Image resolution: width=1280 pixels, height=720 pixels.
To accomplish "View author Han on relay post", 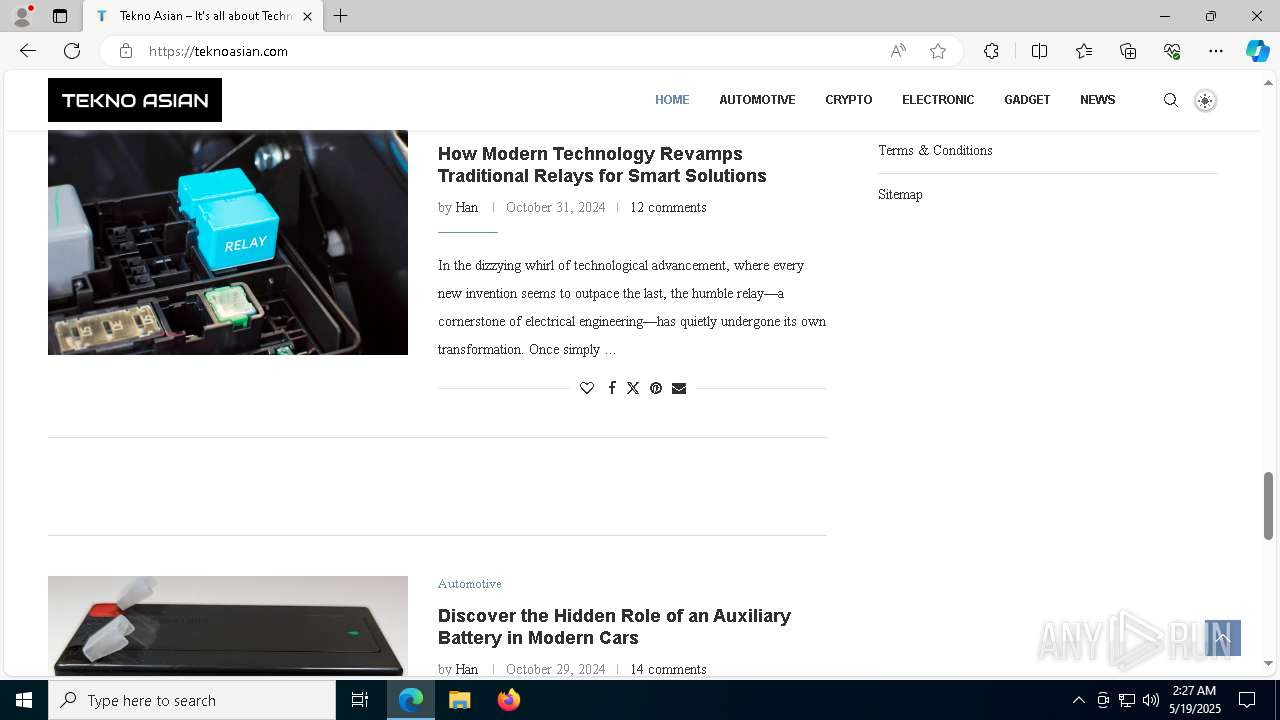I will pyautogui.click(x=467, y=208).
